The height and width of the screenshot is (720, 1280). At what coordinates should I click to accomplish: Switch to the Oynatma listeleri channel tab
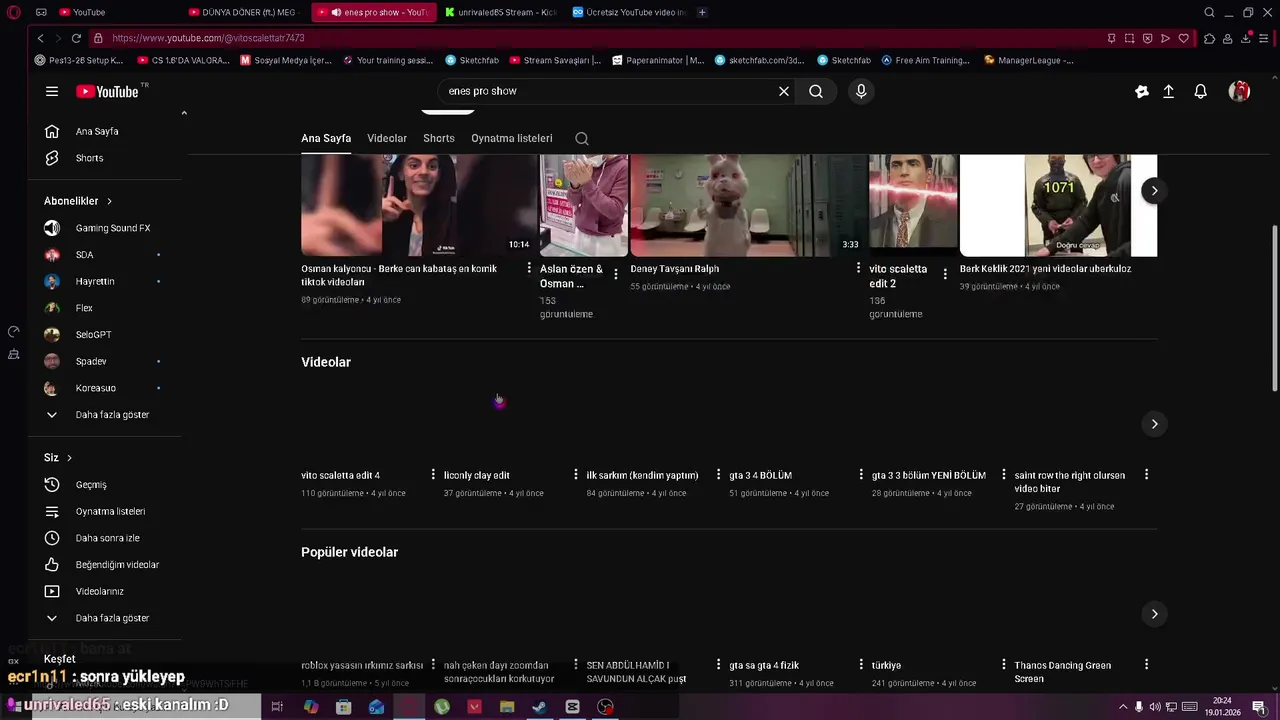(512, 138)
